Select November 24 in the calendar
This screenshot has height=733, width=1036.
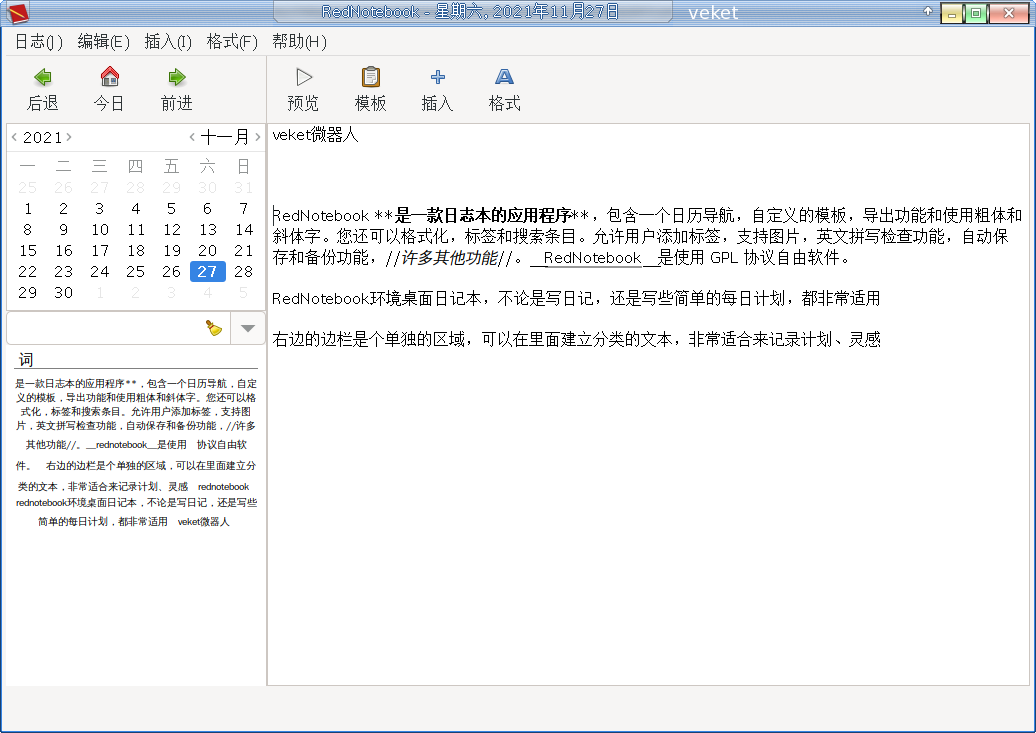(100, 272)
